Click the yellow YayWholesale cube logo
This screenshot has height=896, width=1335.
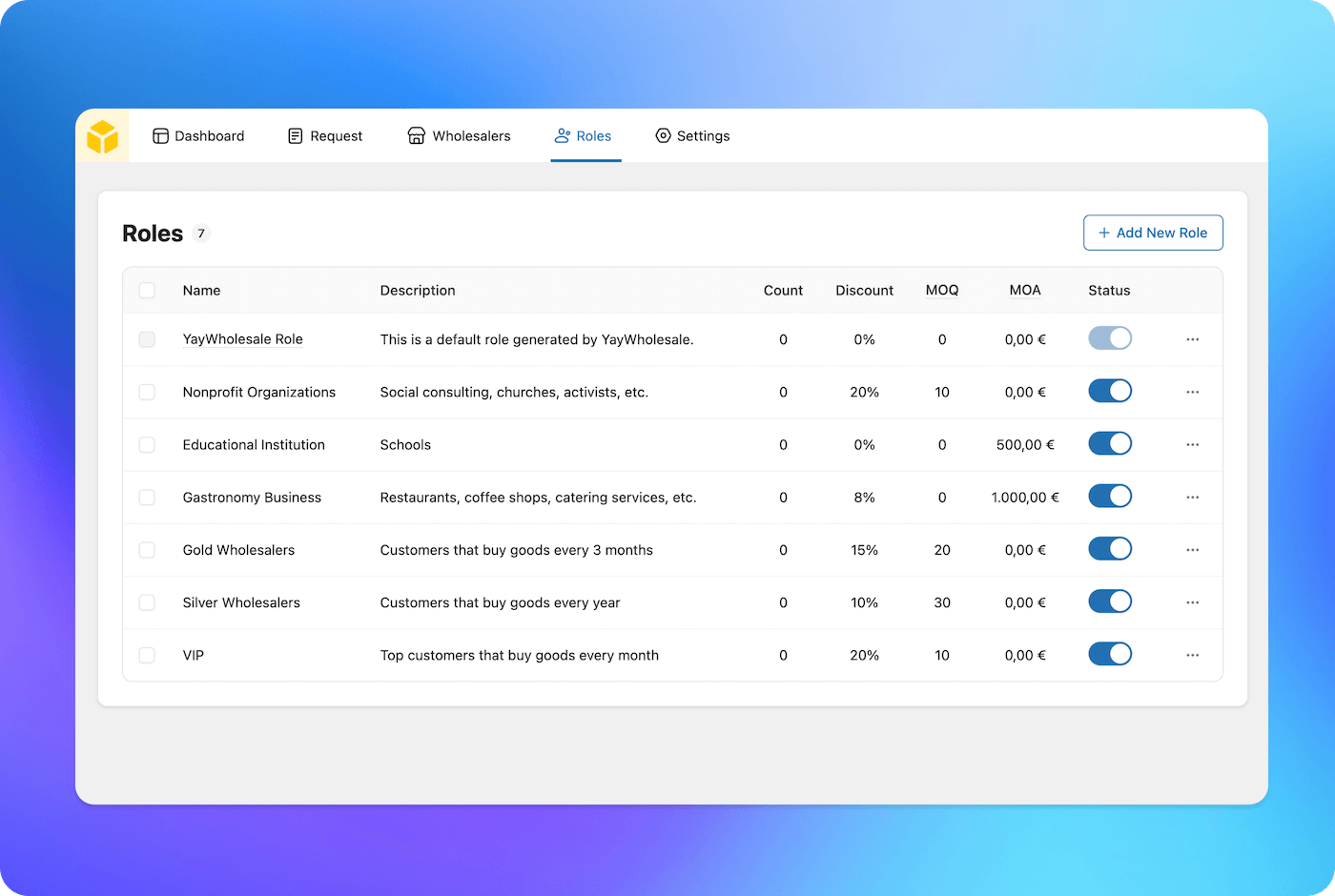[x=102, y=136]
